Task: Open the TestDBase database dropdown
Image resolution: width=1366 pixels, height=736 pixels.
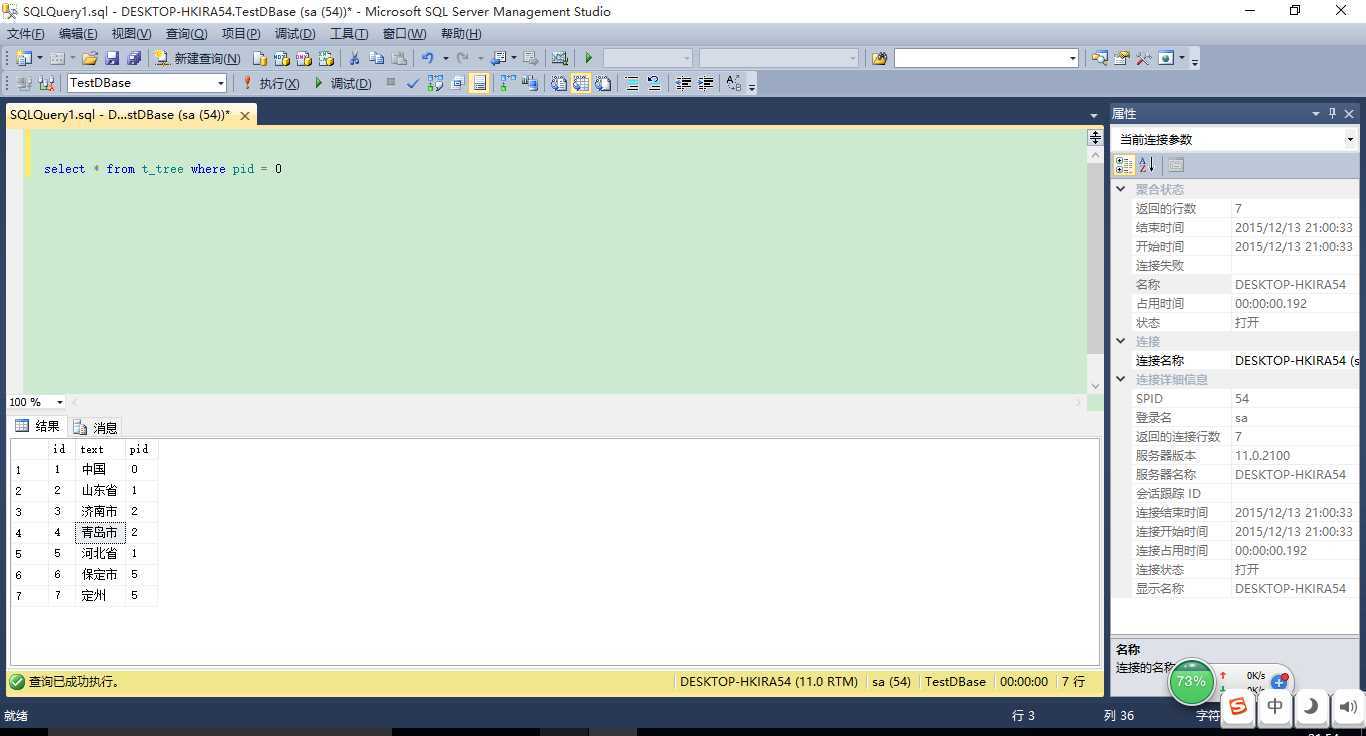Action: tap(221, 83)
